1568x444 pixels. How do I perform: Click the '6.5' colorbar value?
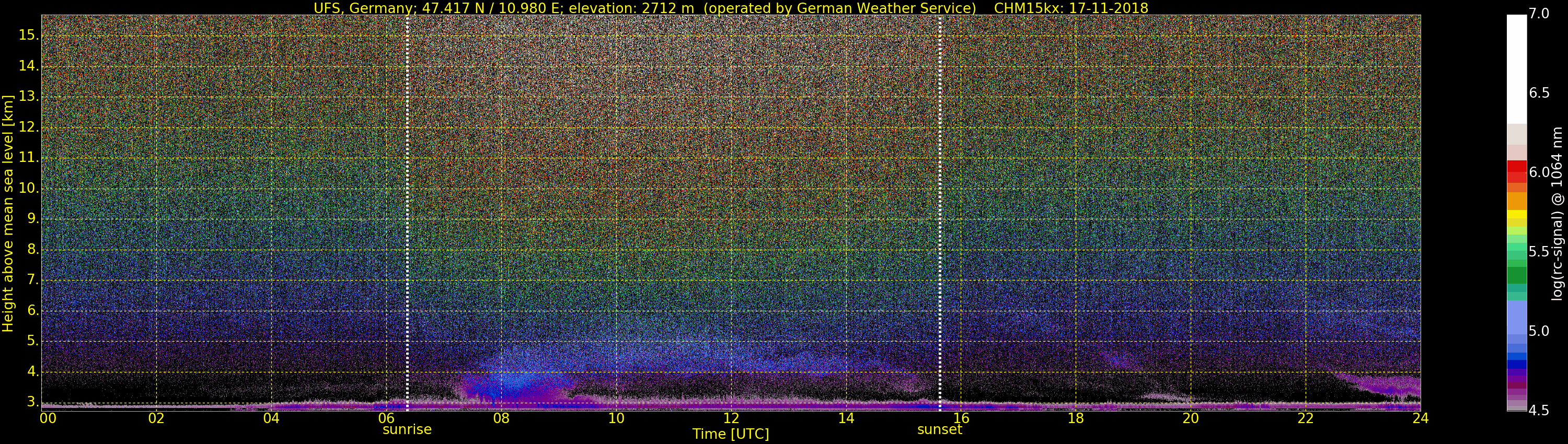[1539, 93]
